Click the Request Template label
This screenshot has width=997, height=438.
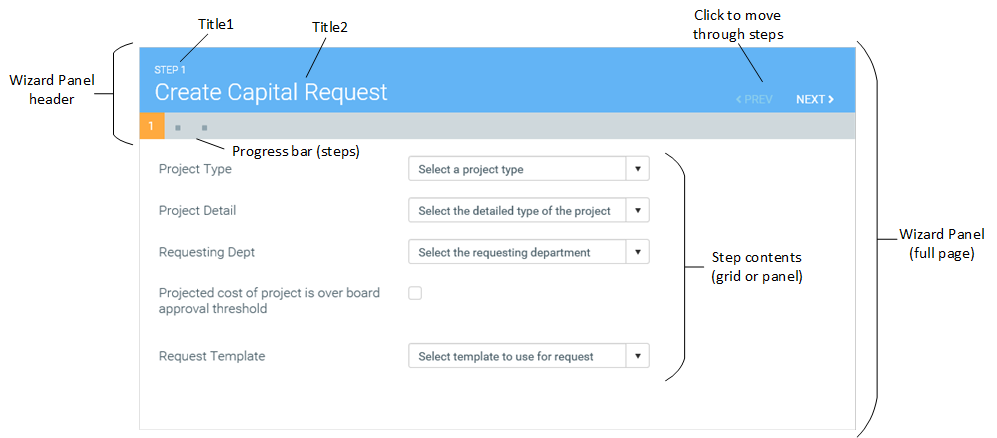212,356
